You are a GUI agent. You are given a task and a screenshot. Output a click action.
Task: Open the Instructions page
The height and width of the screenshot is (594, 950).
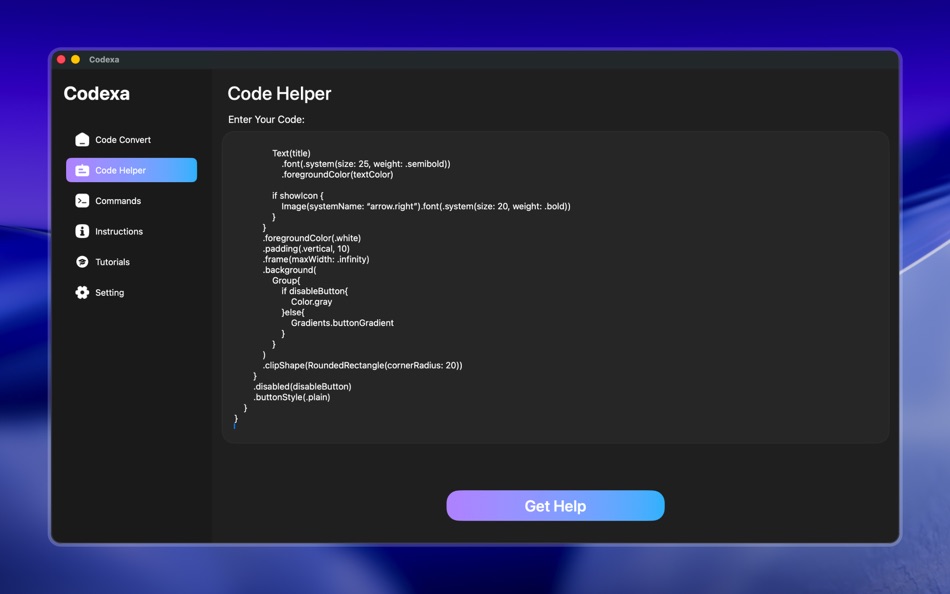pyautogui.click(x=131, y=232)
